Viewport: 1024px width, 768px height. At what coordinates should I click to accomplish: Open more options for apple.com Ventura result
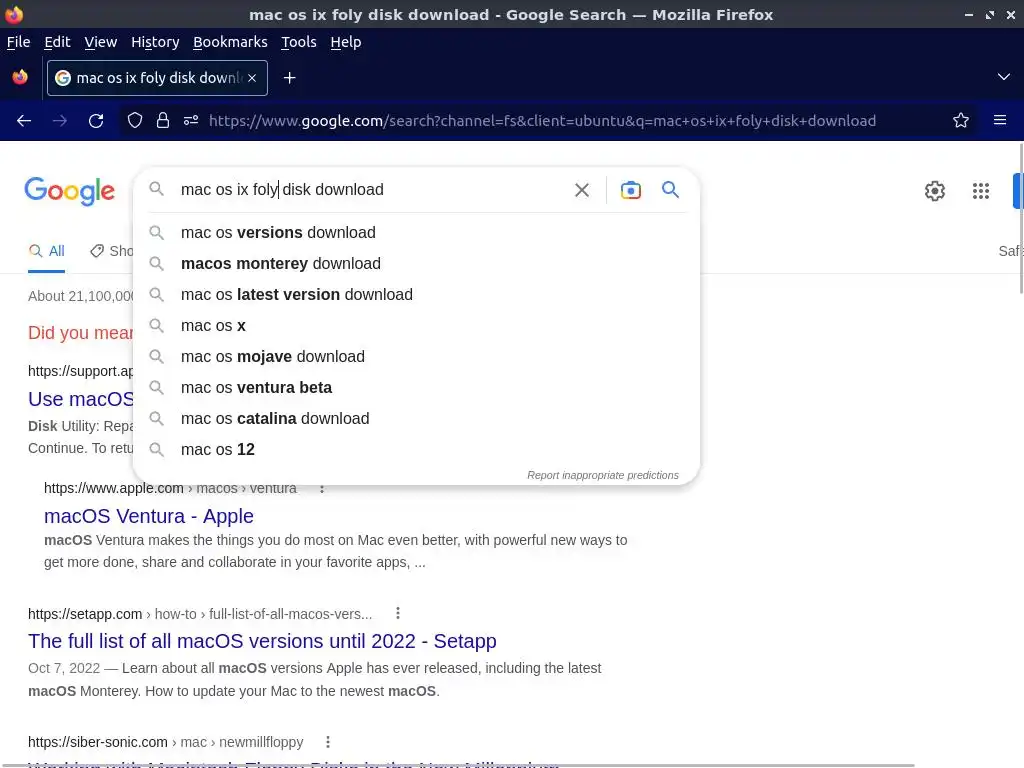(x=322, y=488)
